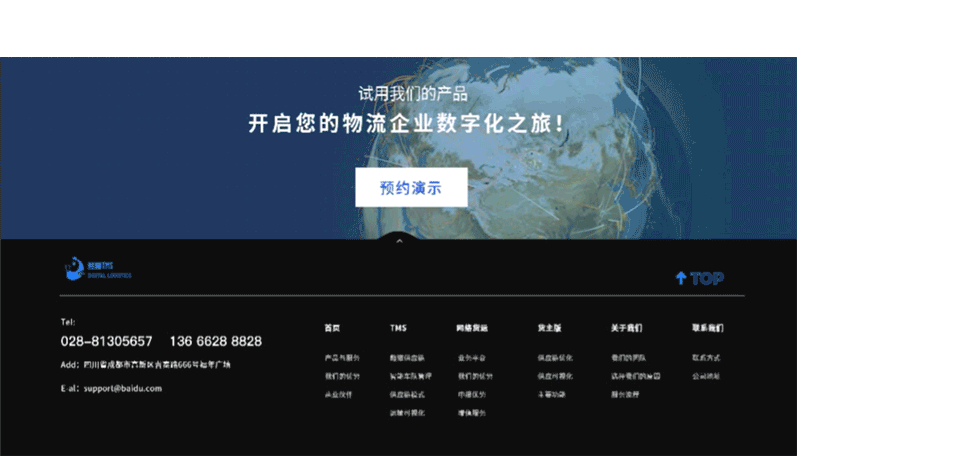Open 供应链优化 link under 货主版
The image size is (958, 456).
[555, 358]
